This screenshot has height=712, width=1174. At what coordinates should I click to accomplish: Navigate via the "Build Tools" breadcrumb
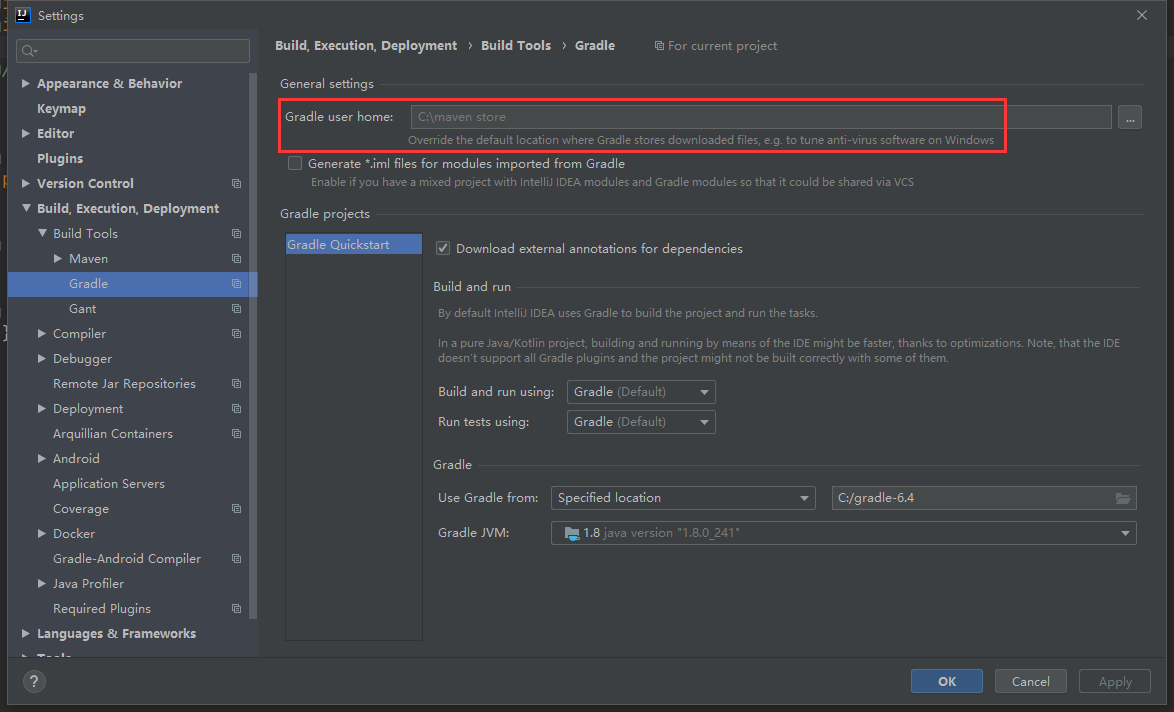click(516, 45)
